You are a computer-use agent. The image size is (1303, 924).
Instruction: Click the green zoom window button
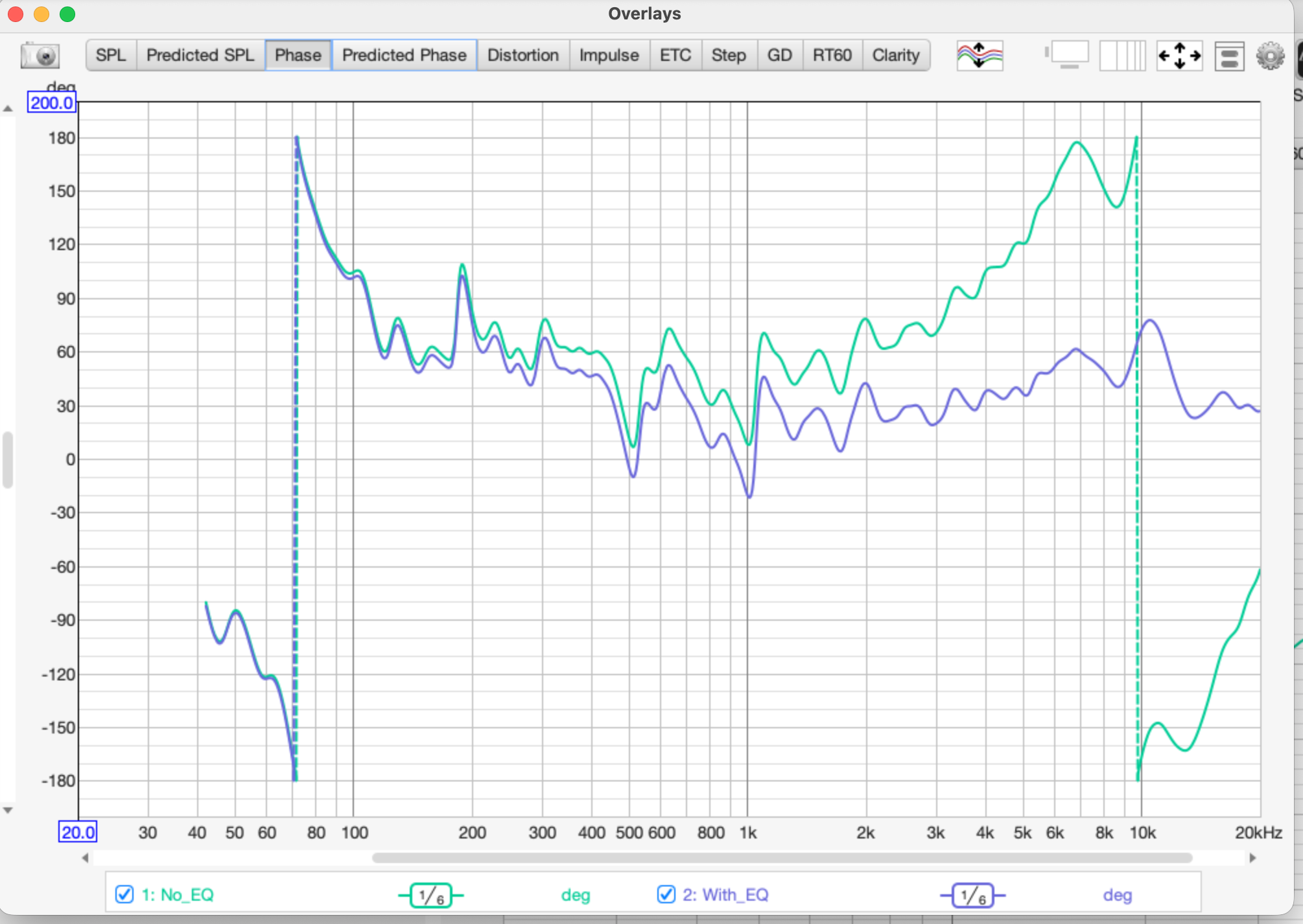(x=67, y=14)
